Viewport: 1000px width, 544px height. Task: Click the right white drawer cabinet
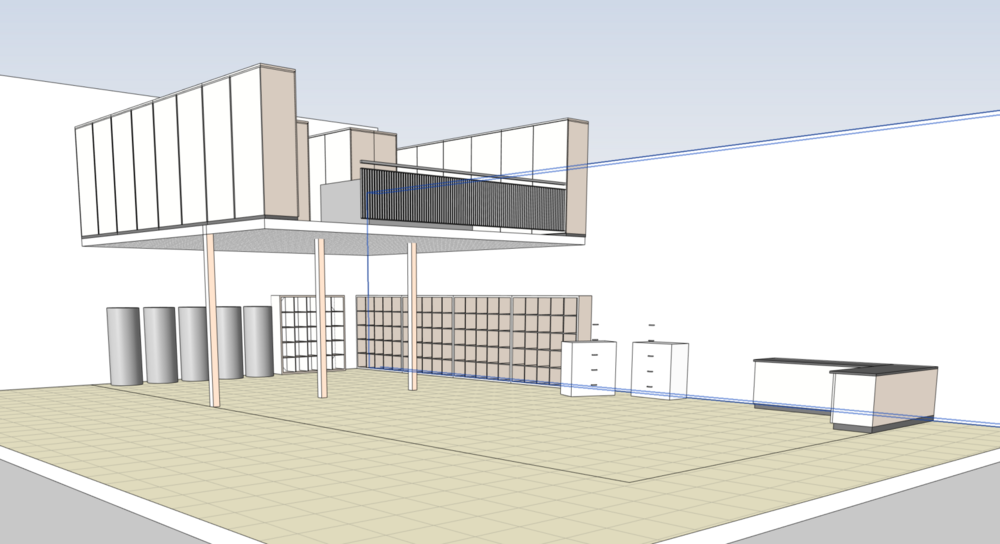(659, 371)
